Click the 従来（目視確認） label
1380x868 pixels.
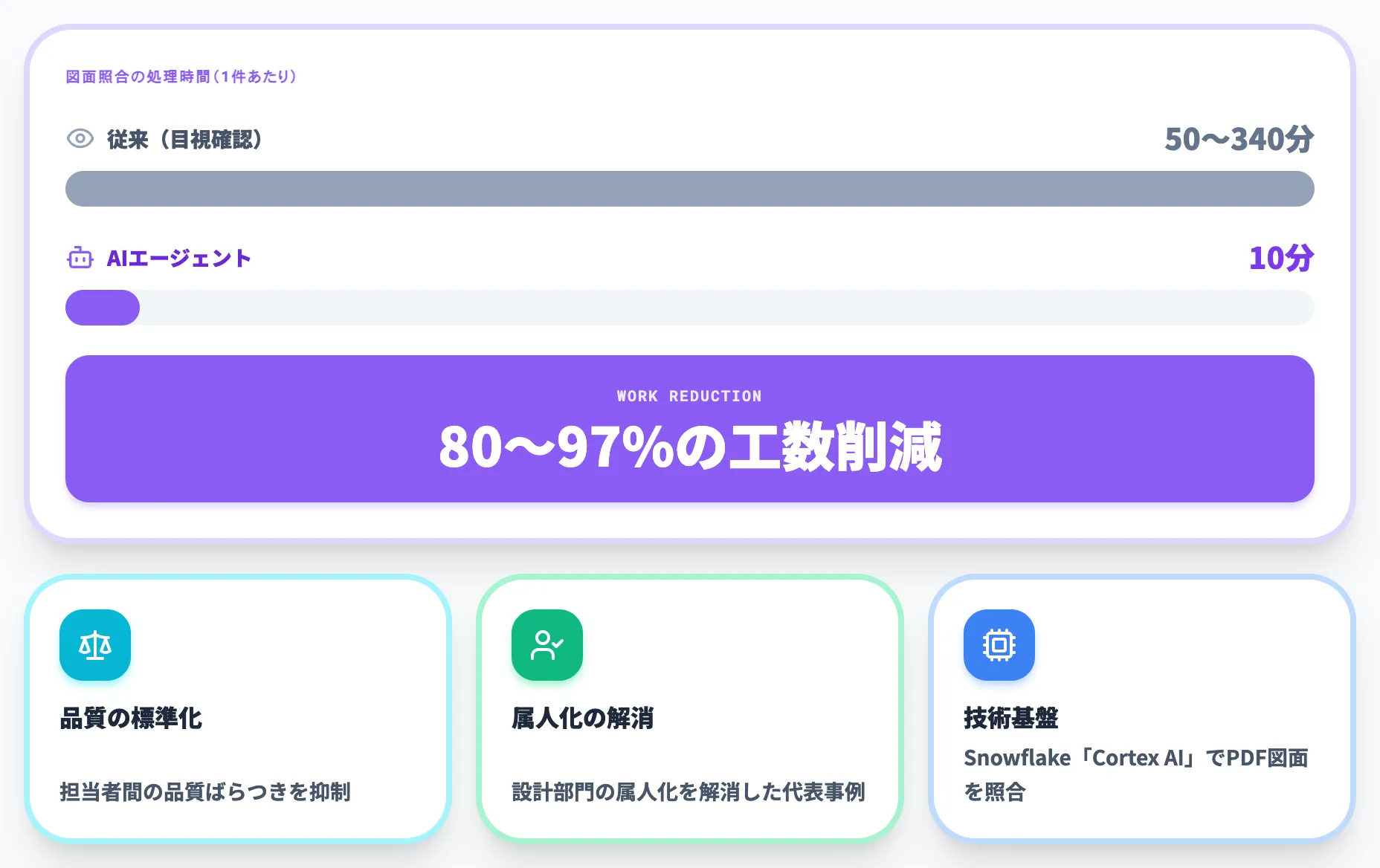pyautogui.click(x=184, y=139)
